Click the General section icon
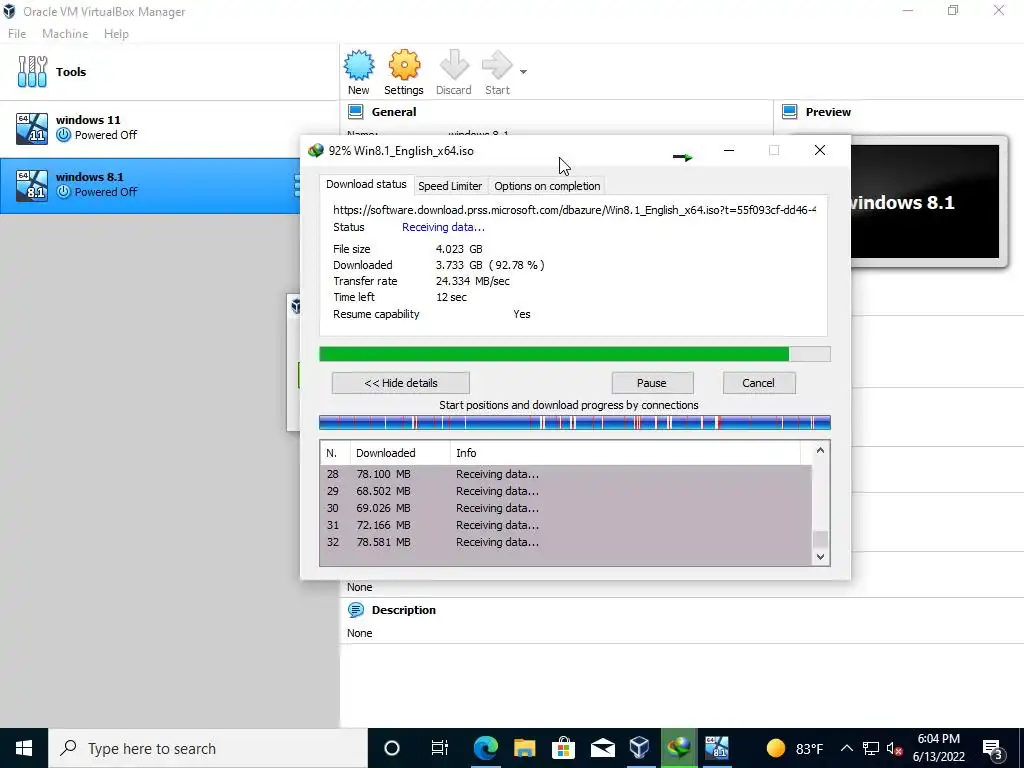Image resolution: width=1024 pixels, height=768 pixels. pos(356,112)
